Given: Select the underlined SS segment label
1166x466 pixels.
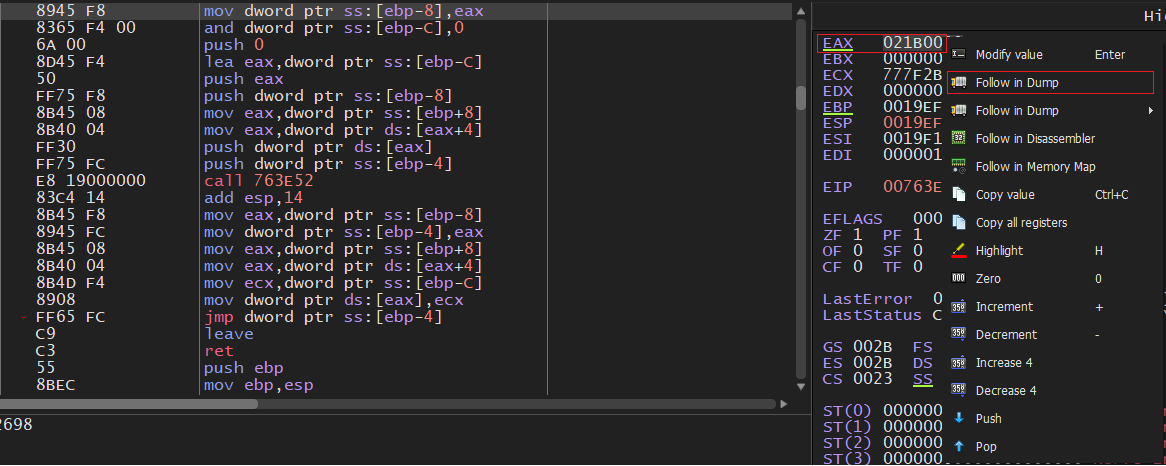Looking at the screenshot, I should (922, 379).
